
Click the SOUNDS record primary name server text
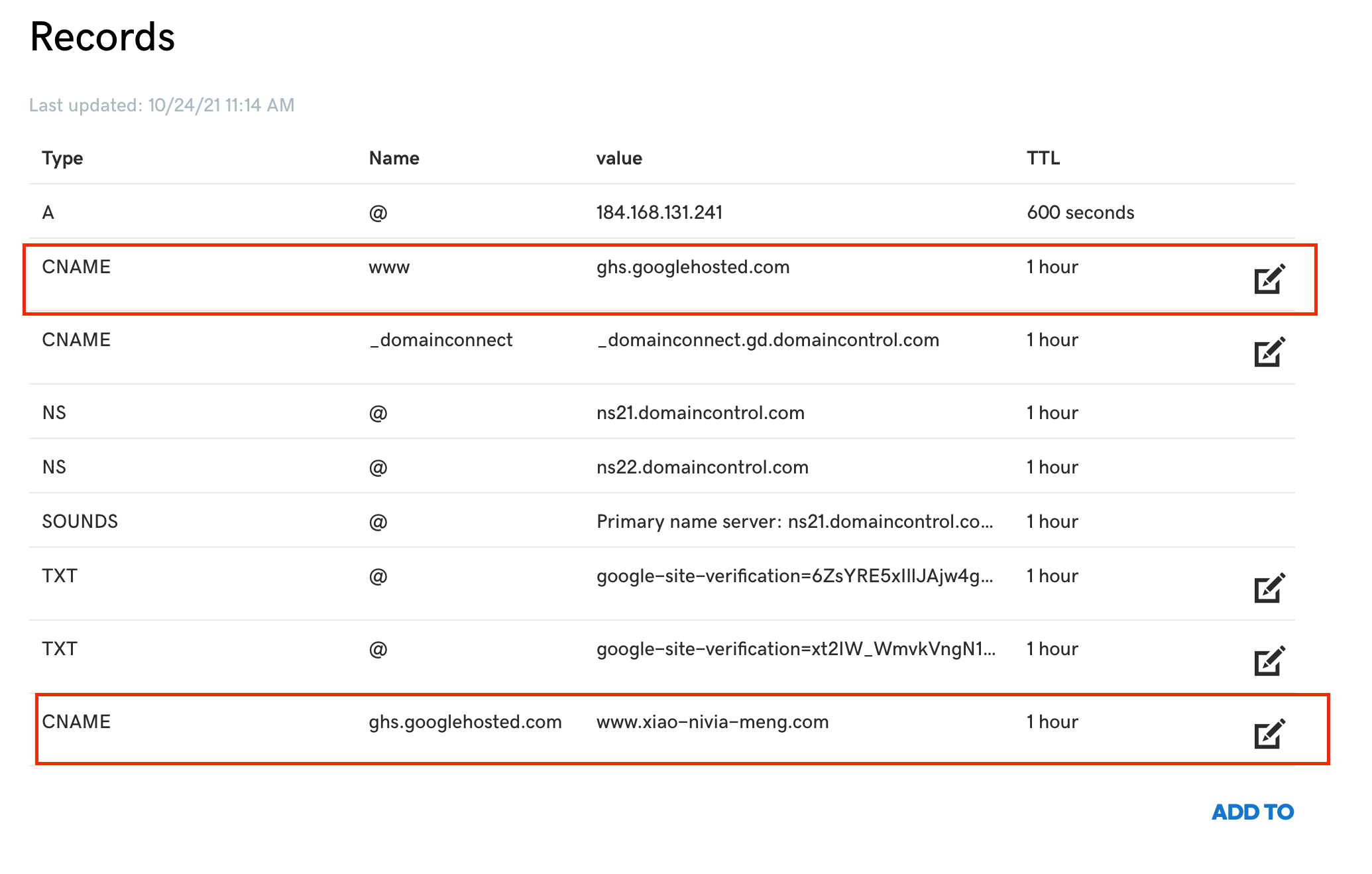[x=794, y=521]
